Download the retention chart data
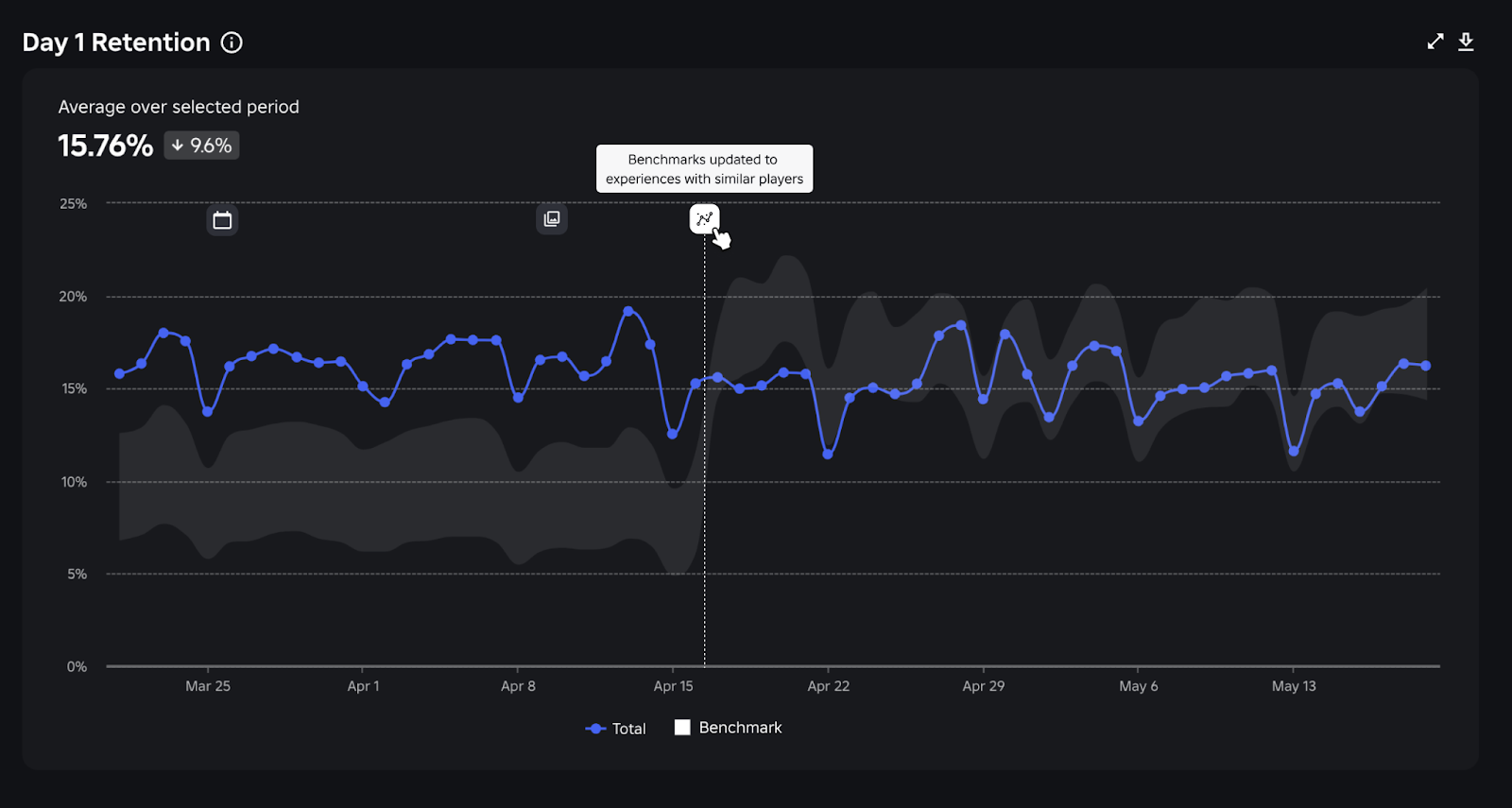This screenshot has height=808, width=1512. [x=1466, y=42]
